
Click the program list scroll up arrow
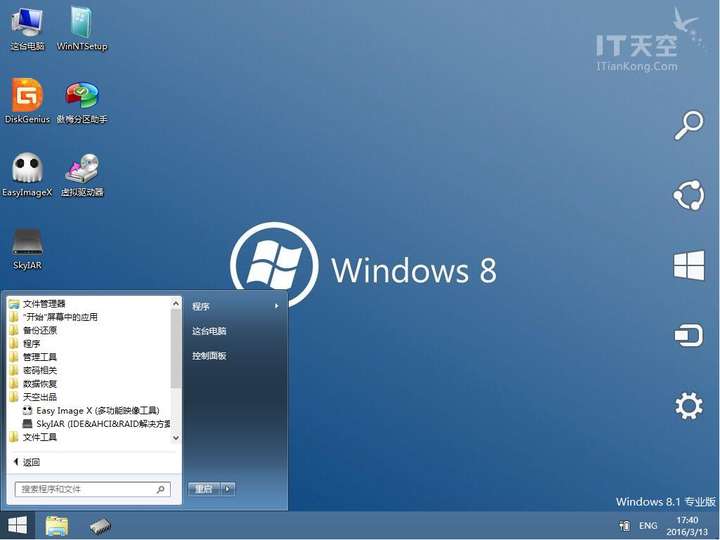176,303
